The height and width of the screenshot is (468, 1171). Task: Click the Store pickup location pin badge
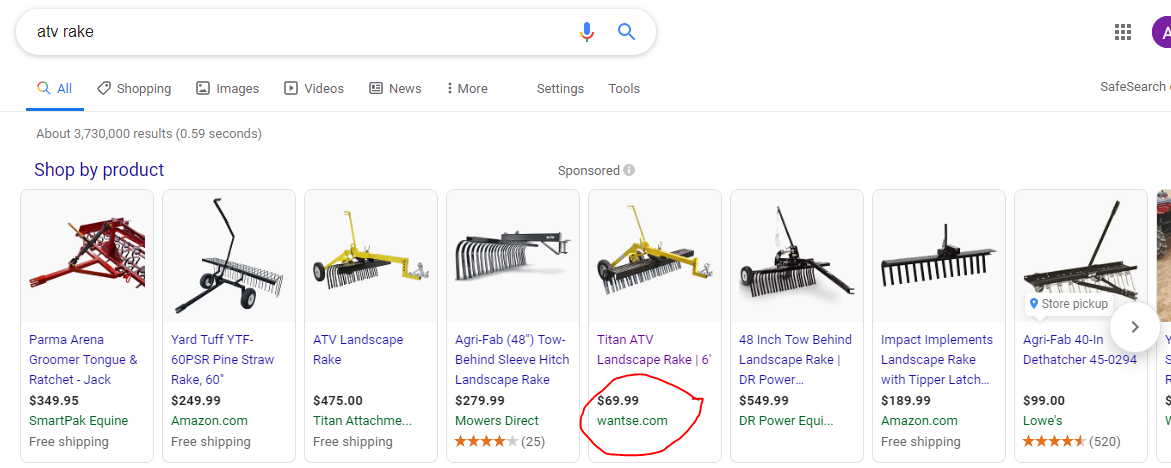pos(1068,304)
